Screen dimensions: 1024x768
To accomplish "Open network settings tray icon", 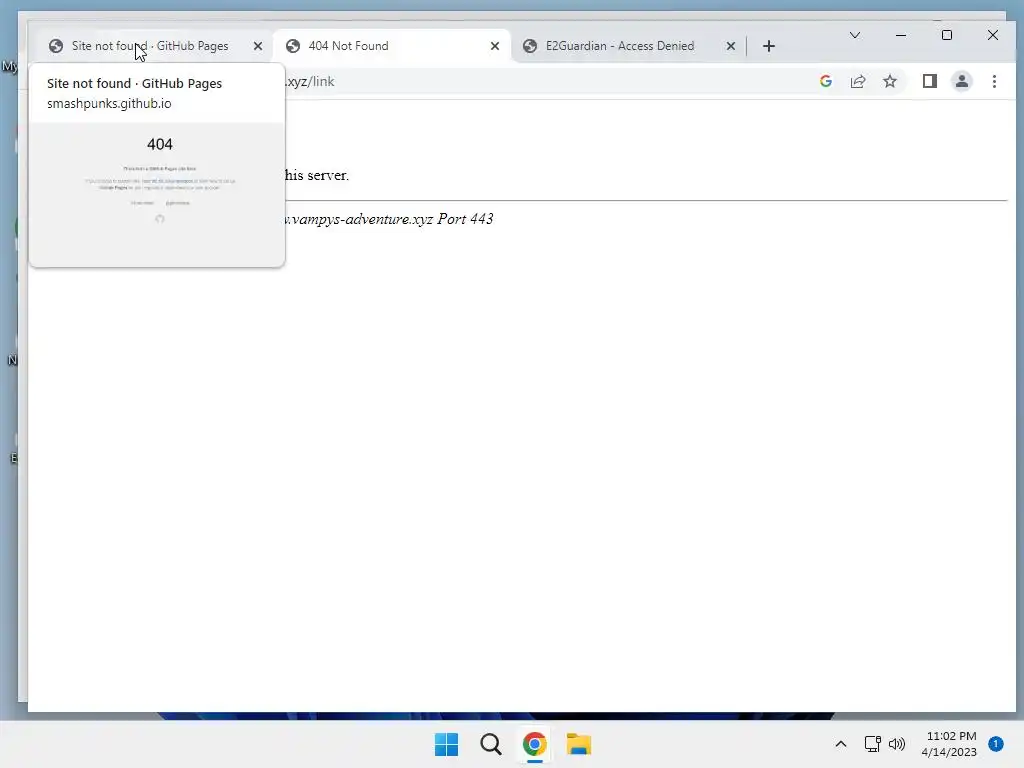I will (872, 744).
